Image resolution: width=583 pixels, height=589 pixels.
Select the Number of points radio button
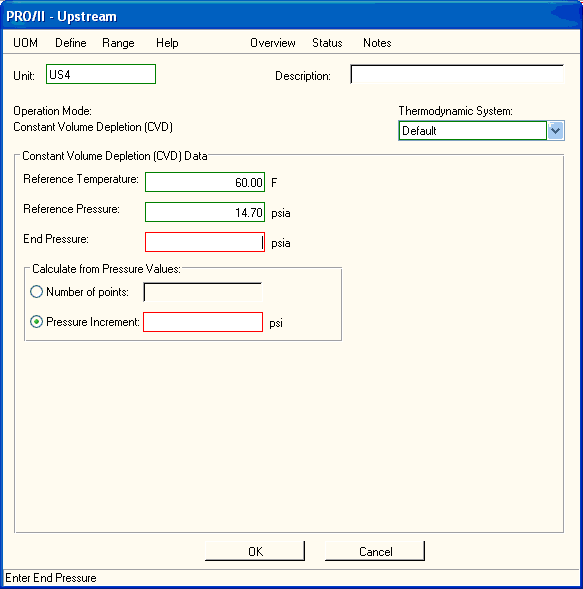36,292
